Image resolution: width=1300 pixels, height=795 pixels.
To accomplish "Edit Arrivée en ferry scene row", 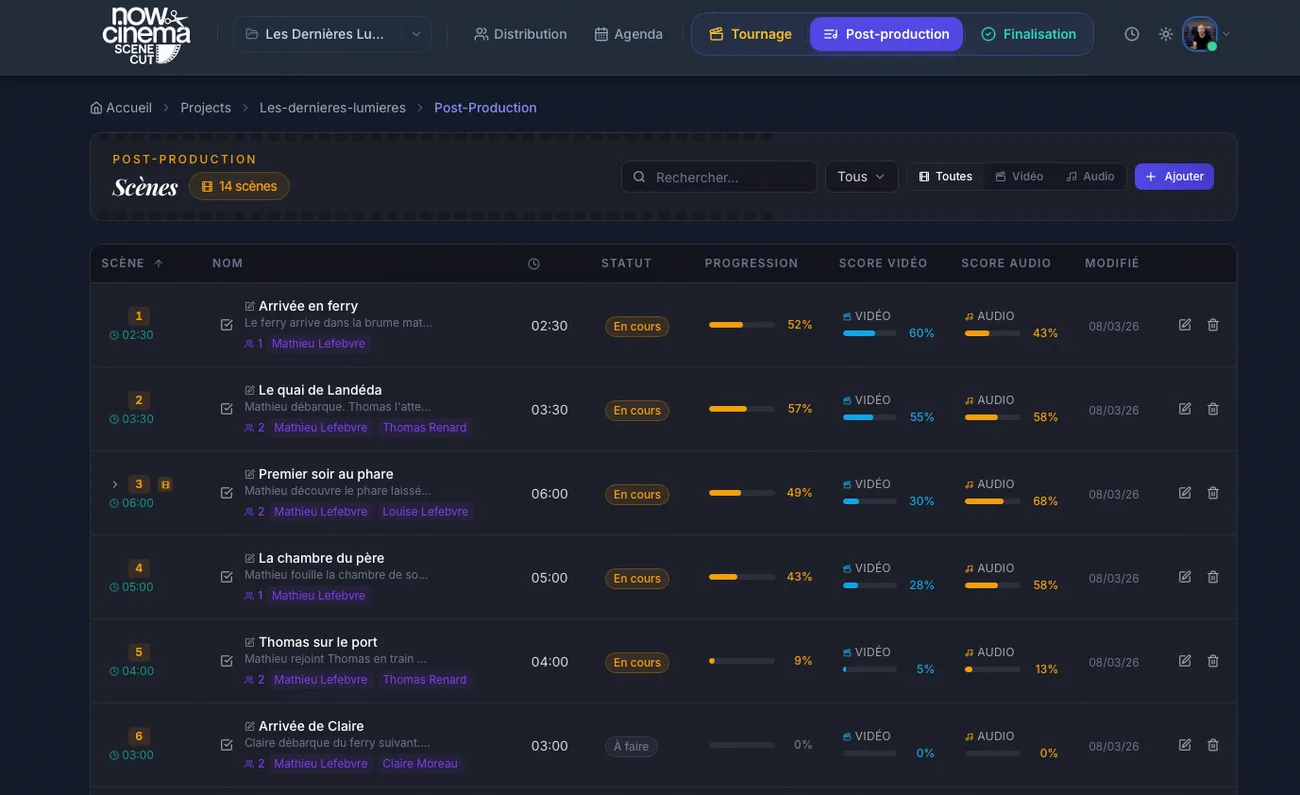I will 1185,325.
